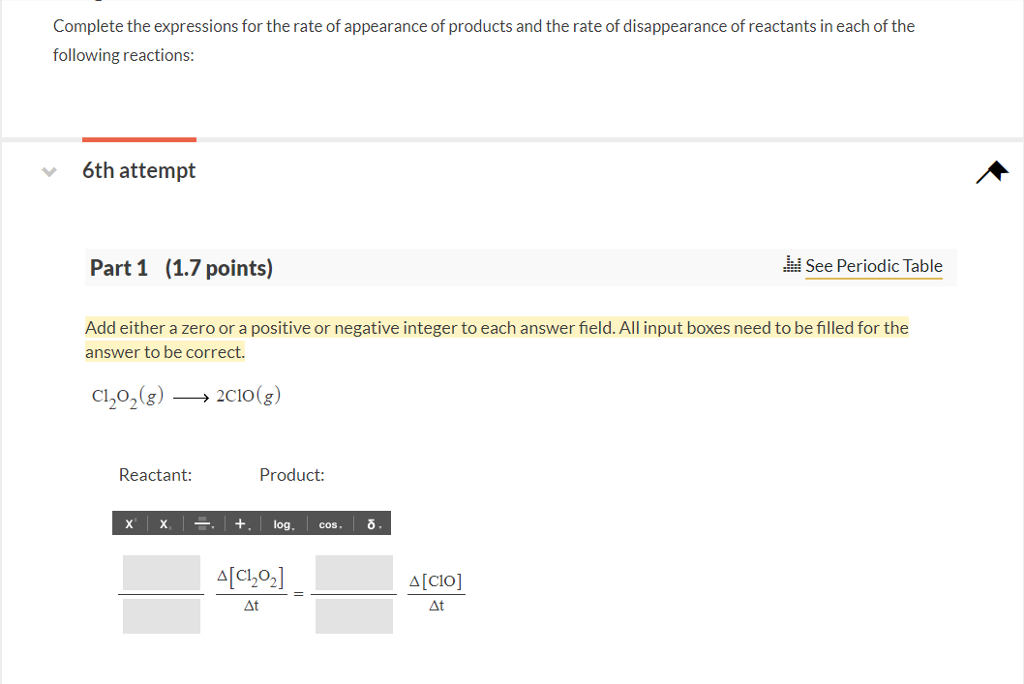Select the cos trigonometry tool

coord(326,523)
